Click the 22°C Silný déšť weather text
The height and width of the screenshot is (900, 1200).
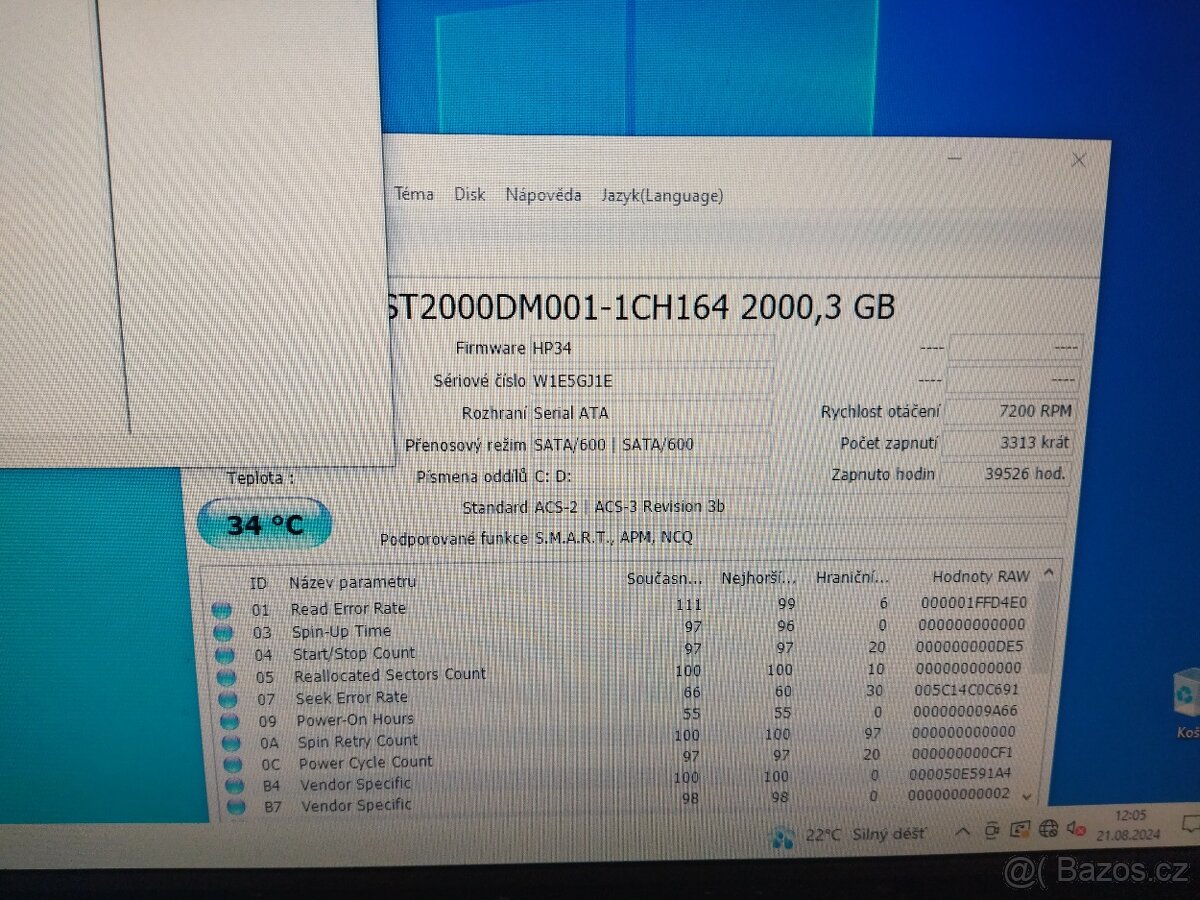(866, 834)
